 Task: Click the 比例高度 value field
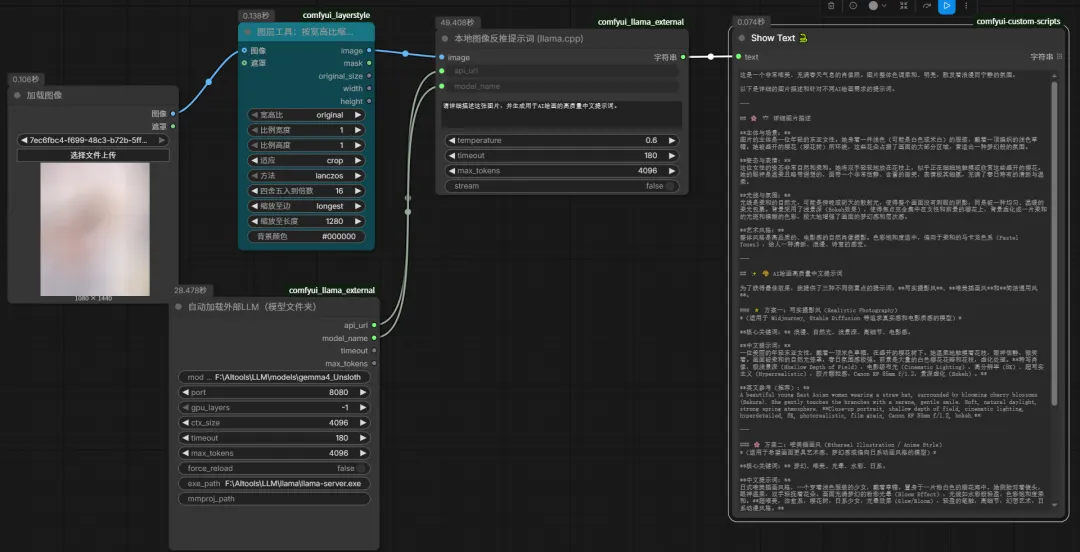point(307,145)
